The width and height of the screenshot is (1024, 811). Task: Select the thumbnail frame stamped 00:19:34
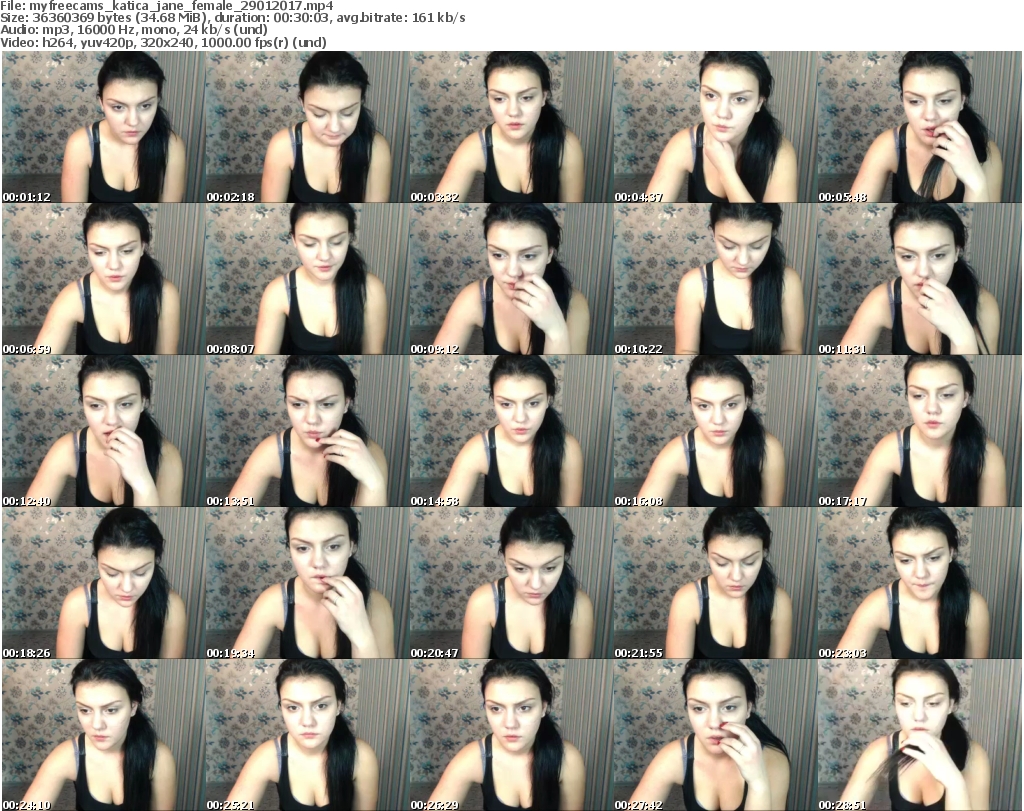click(307, 583)
